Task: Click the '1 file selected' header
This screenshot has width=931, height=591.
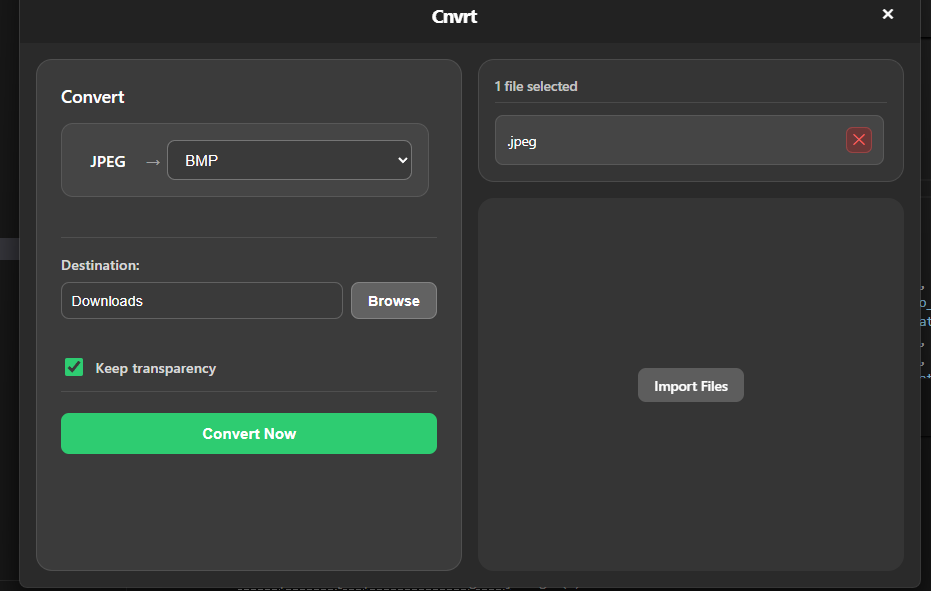Action: pos(536,86)
